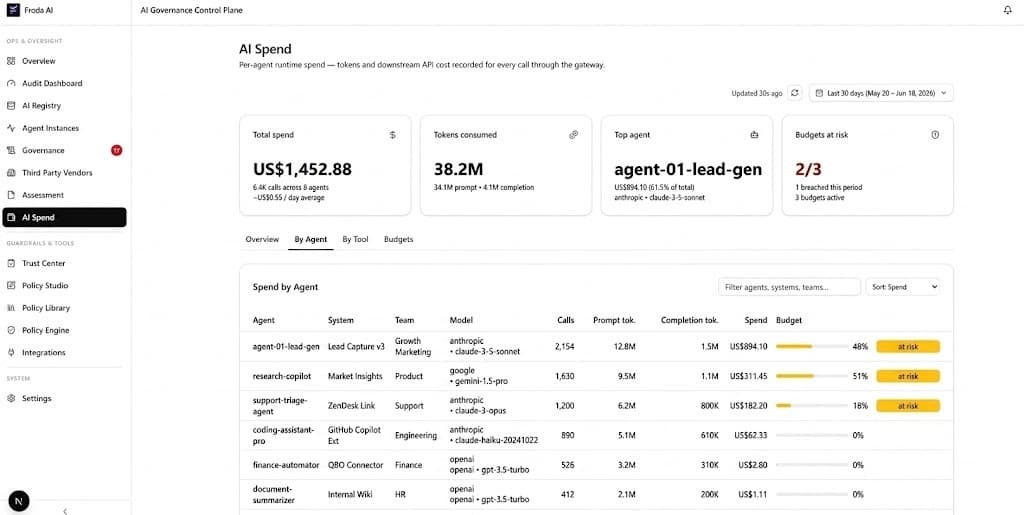Click the QBO Connector system cell
1024x515 pixels.
pyautogui.click(x=355, y=465)
